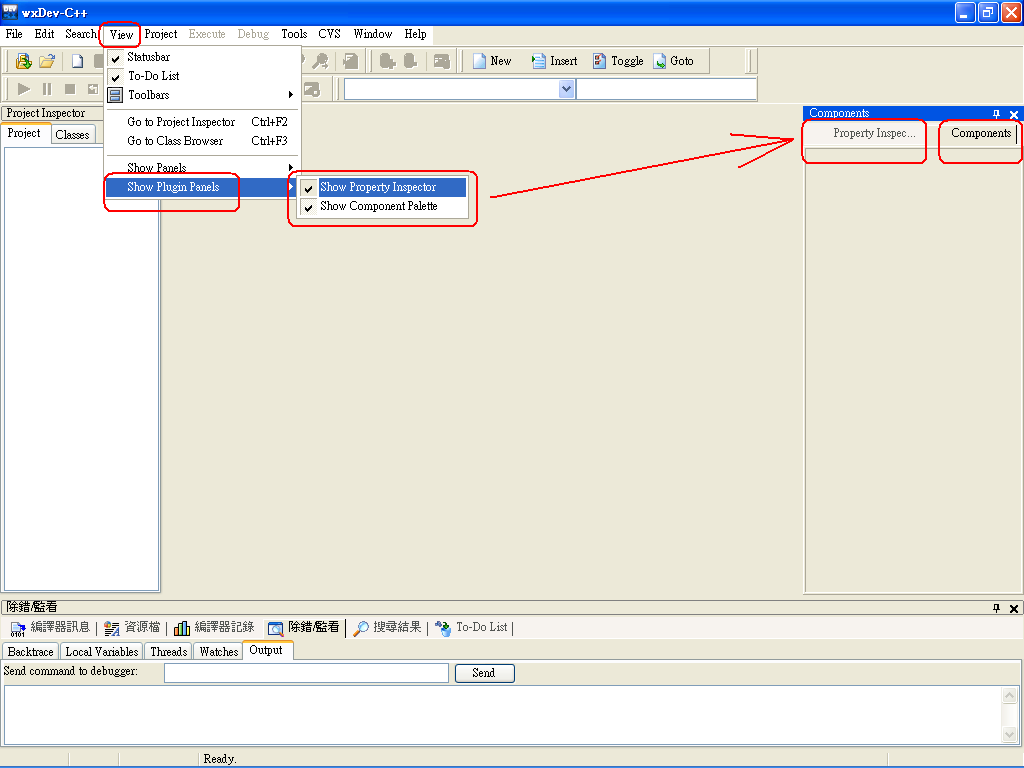Expand the Show Panels submenu
Viewport: 1024px width, 768px height.
click(x=203, y=168)
